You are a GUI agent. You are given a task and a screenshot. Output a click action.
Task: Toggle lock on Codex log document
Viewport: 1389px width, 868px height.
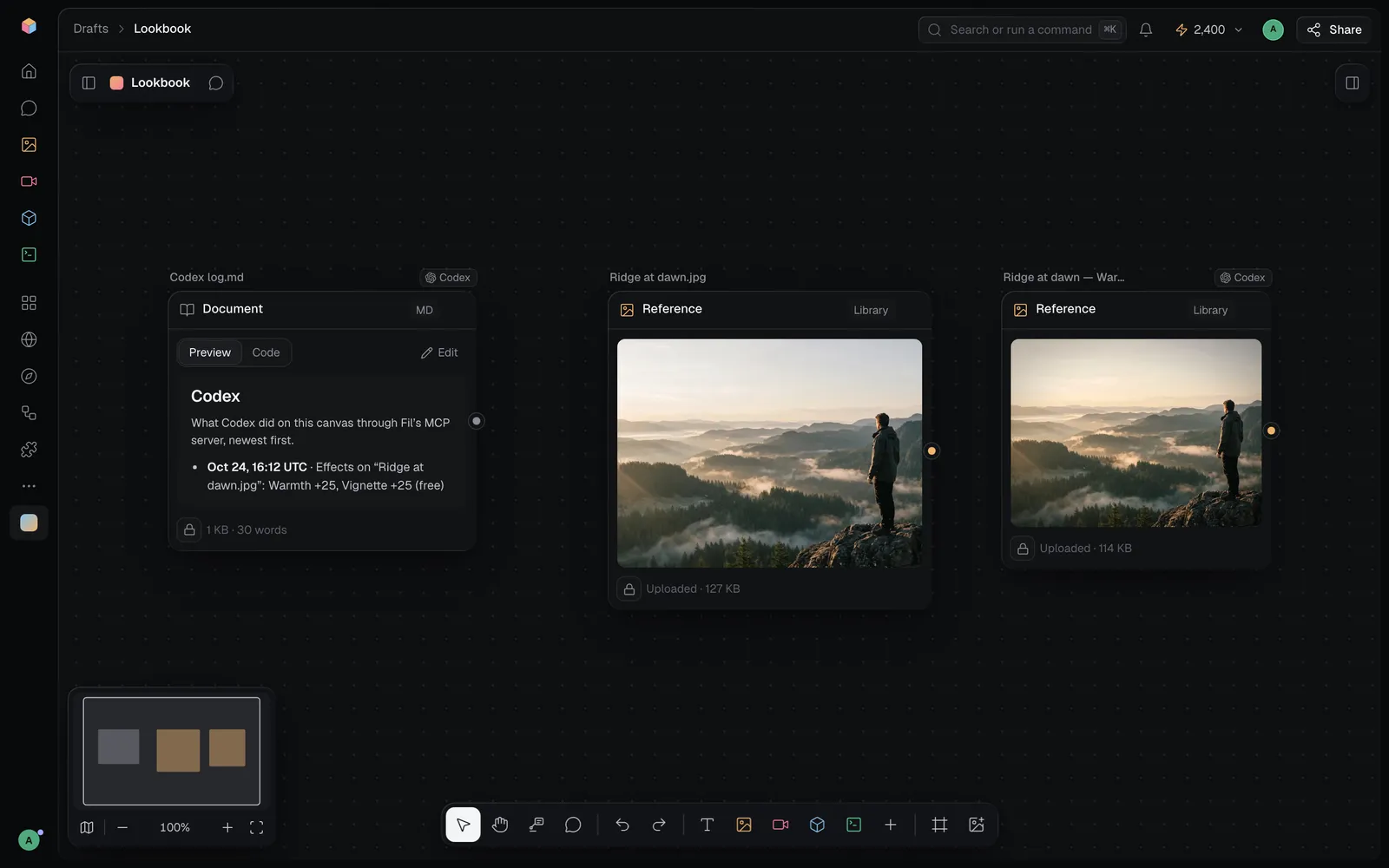[189, 529]
